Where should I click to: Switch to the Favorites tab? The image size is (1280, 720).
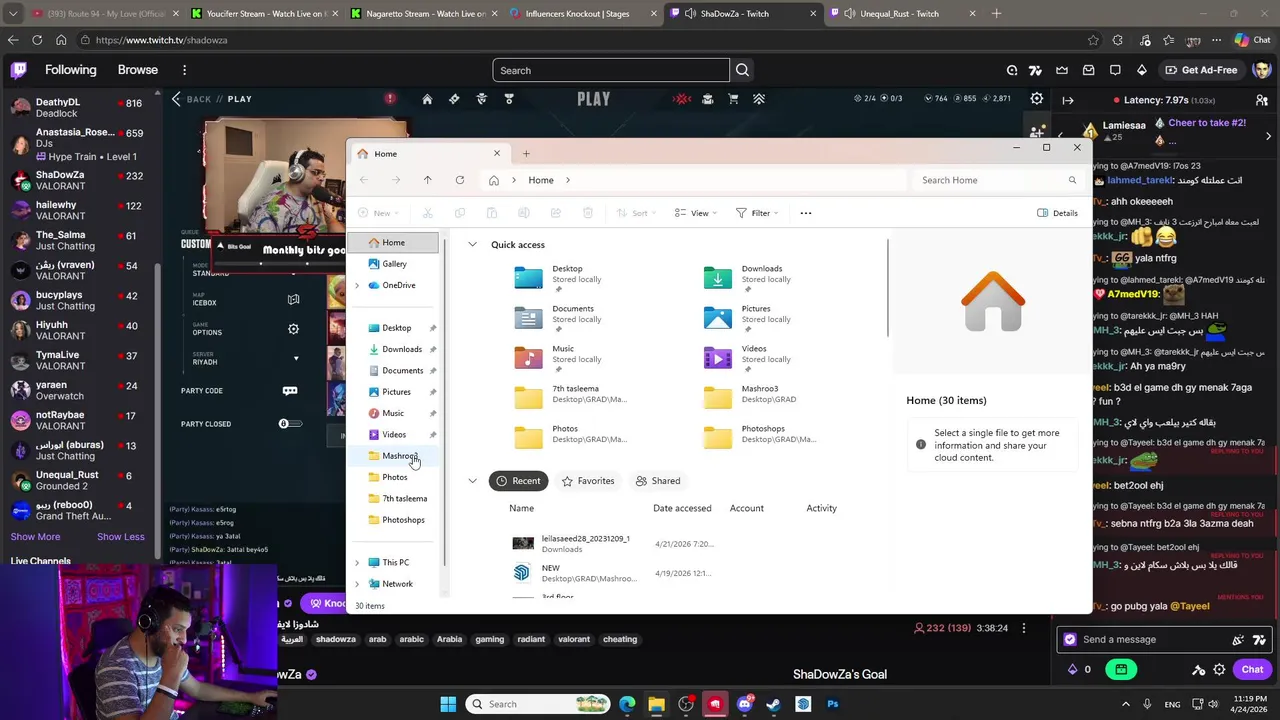click(588, 481)
